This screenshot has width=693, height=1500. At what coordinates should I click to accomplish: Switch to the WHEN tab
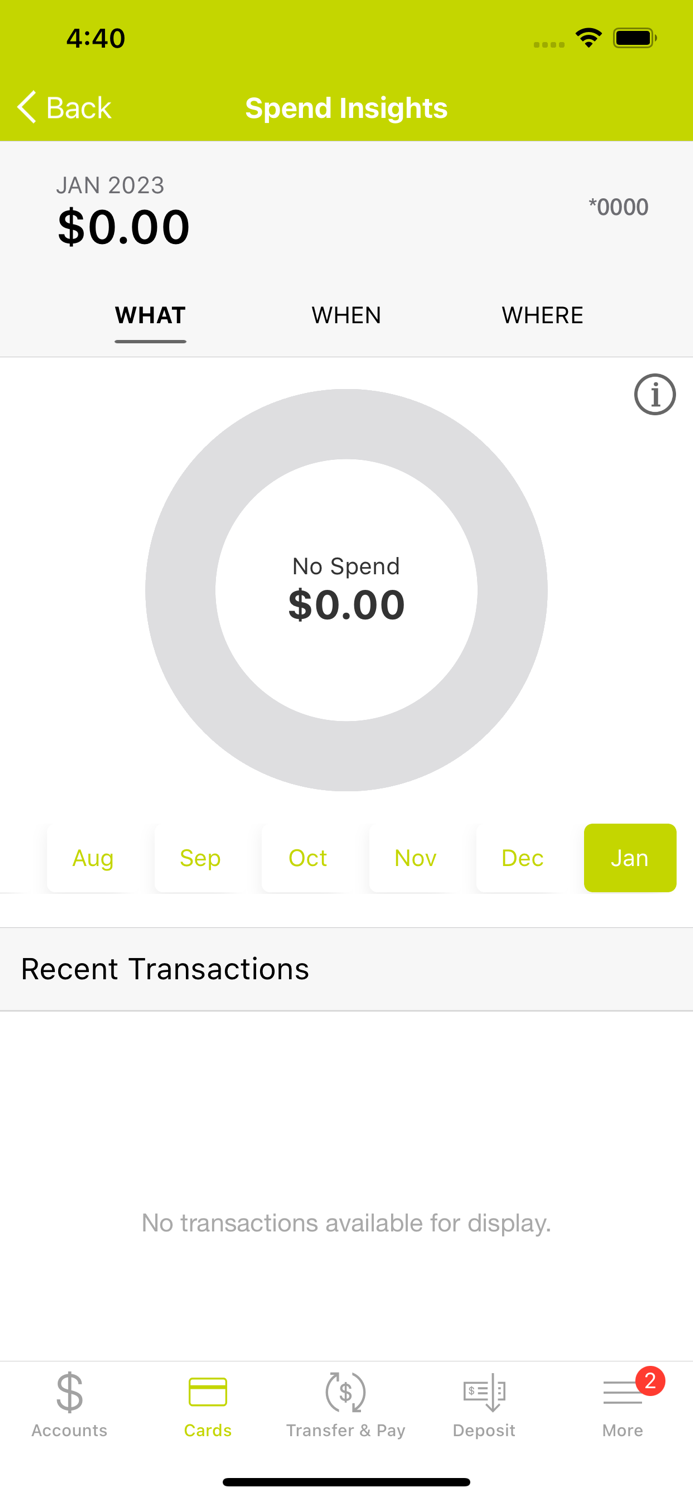346,315
